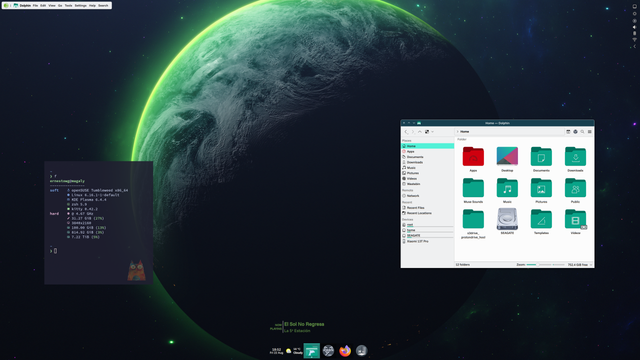
Task: Select the Documents folder icon
Action: point(541,157)
